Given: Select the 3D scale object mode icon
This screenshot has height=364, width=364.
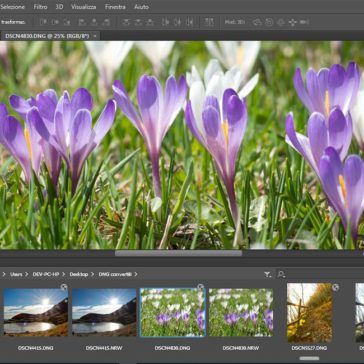Looking at the screenshot, I should tap(304, 22).
